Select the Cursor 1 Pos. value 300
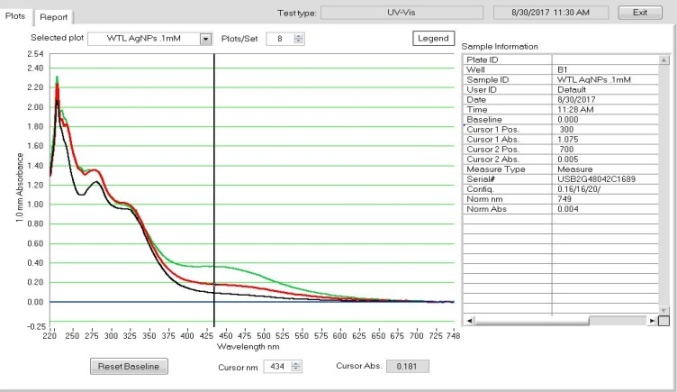Image resolution: width=677 pixels, height=392 pixels. click(566, 130)
